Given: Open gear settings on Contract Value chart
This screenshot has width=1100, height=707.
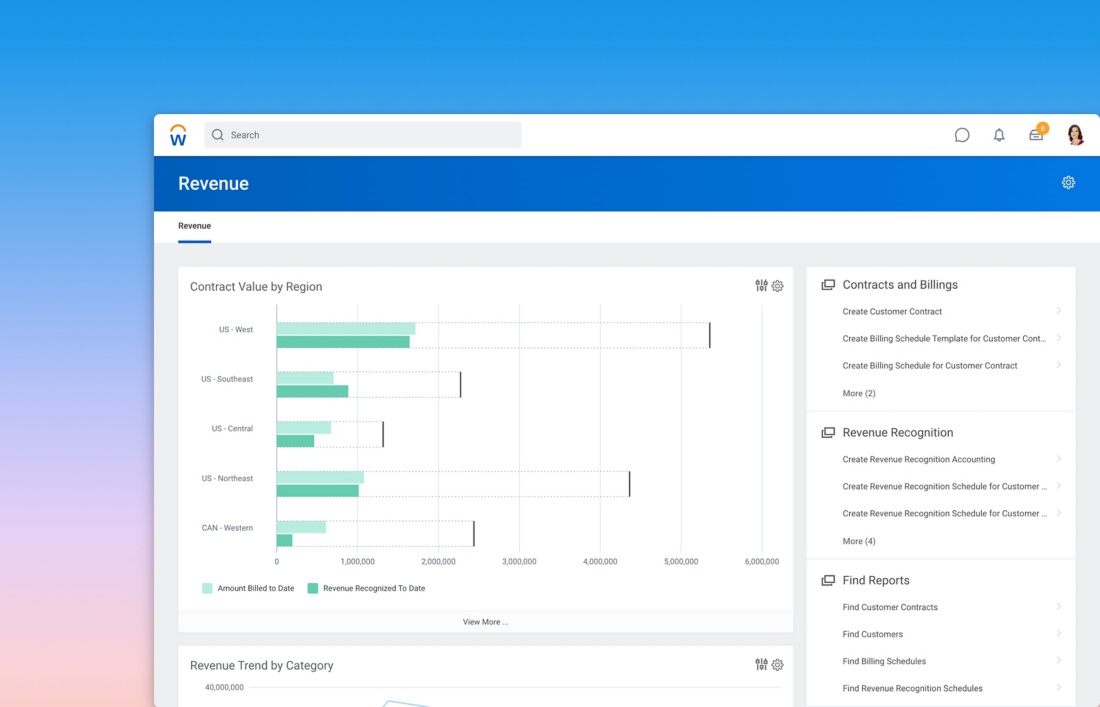Looking at the screenshot, I should (x=778, y=286).
